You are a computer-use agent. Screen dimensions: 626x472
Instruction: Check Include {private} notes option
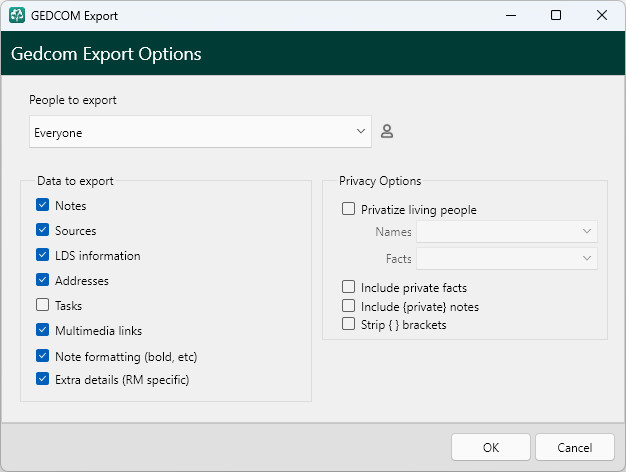(348, 306)
